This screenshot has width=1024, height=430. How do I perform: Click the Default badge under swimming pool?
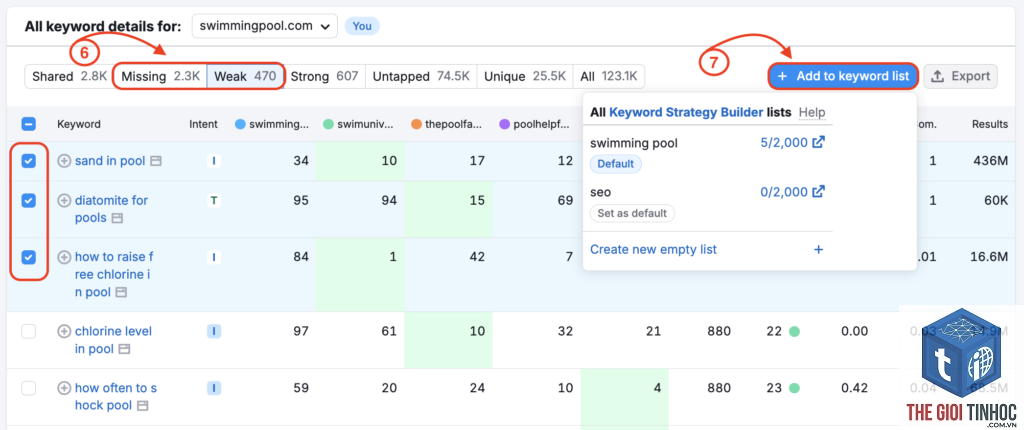coord(616,164)
